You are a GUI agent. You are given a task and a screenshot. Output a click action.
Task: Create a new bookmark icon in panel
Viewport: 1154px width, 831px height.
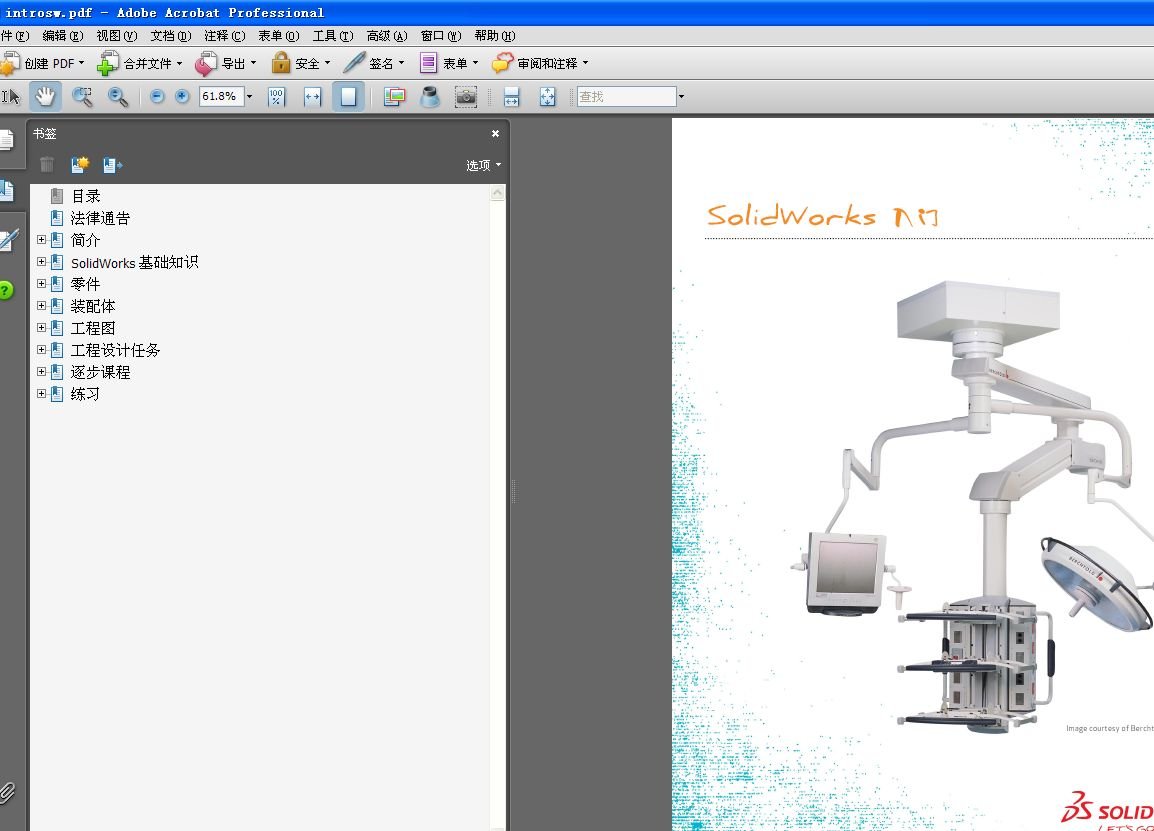(80, 164)
